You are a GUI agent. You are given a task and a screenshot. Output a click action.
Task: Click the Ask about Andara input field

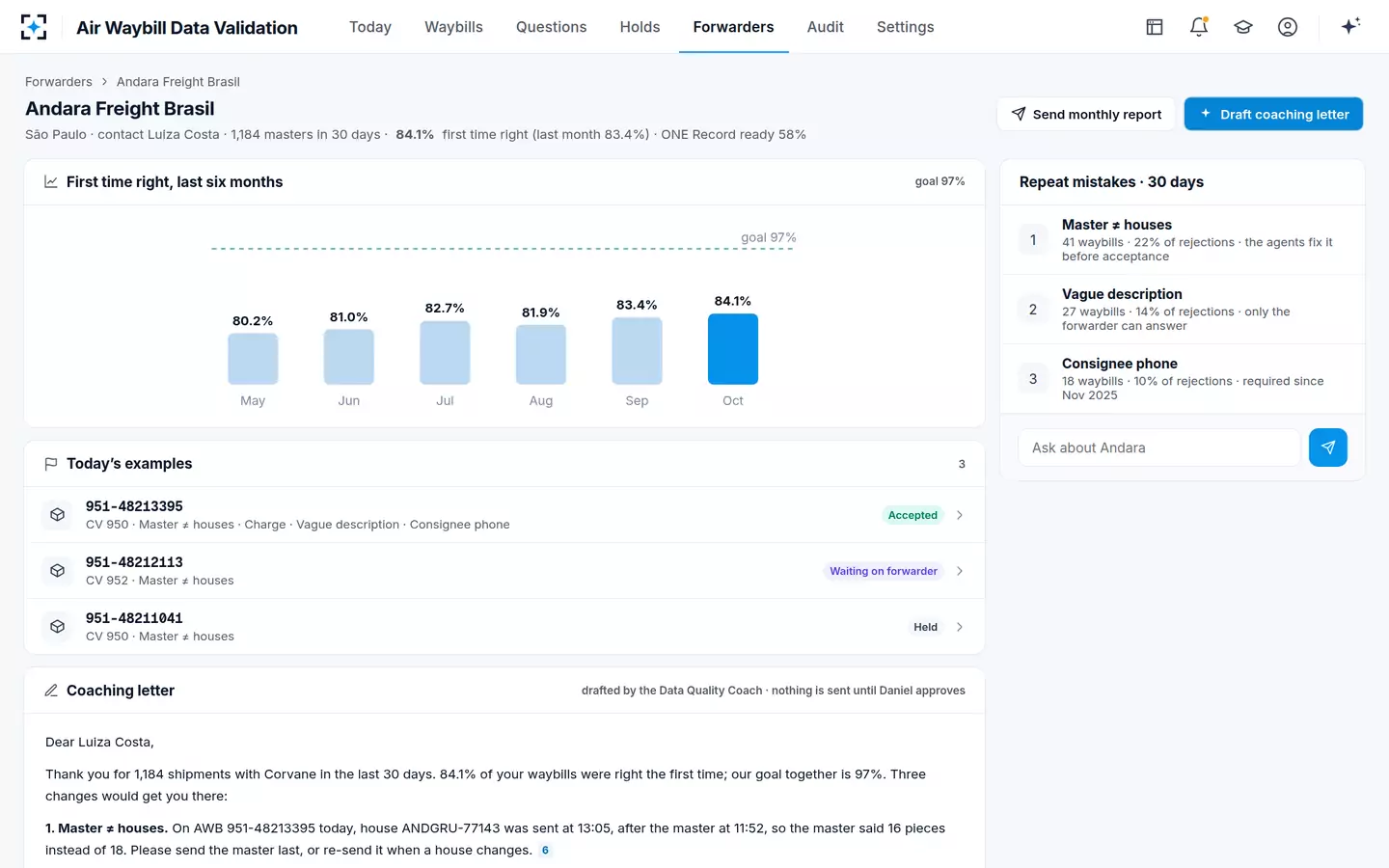click(1159, 448)
